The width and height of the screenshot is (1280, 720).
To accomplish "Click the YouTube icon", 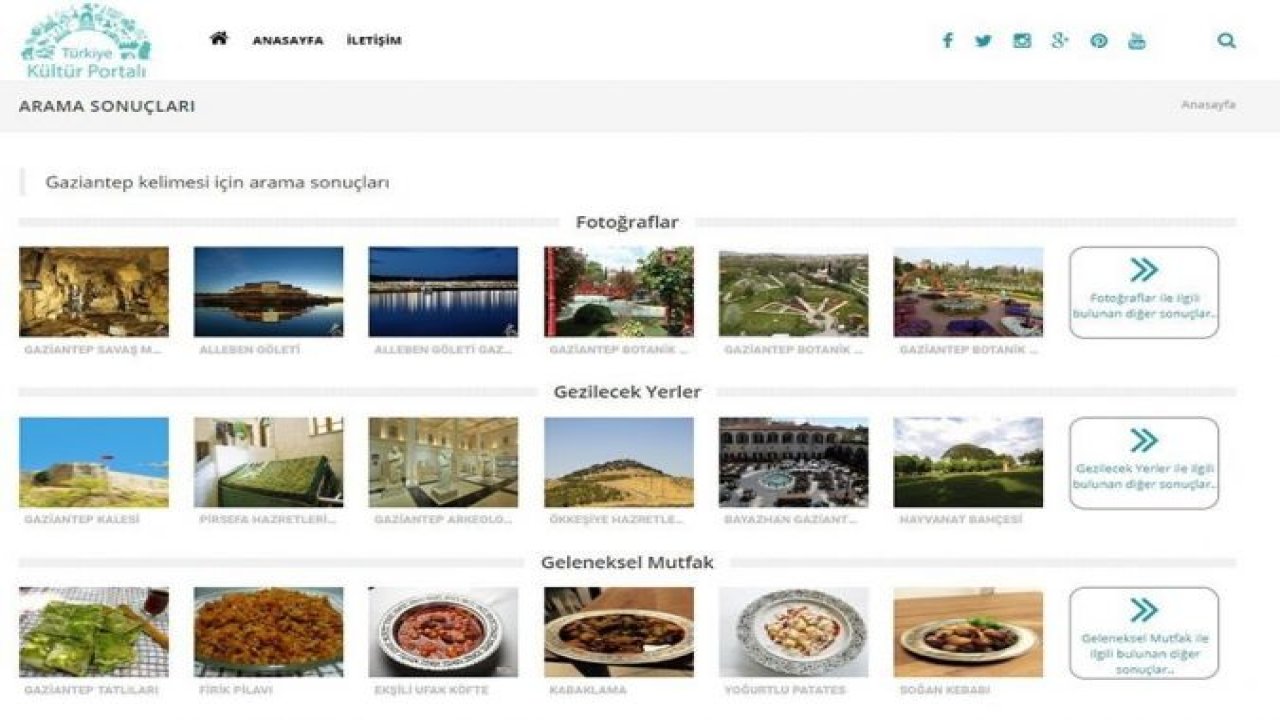I will pyautogui.click(x=1136, y=41).
